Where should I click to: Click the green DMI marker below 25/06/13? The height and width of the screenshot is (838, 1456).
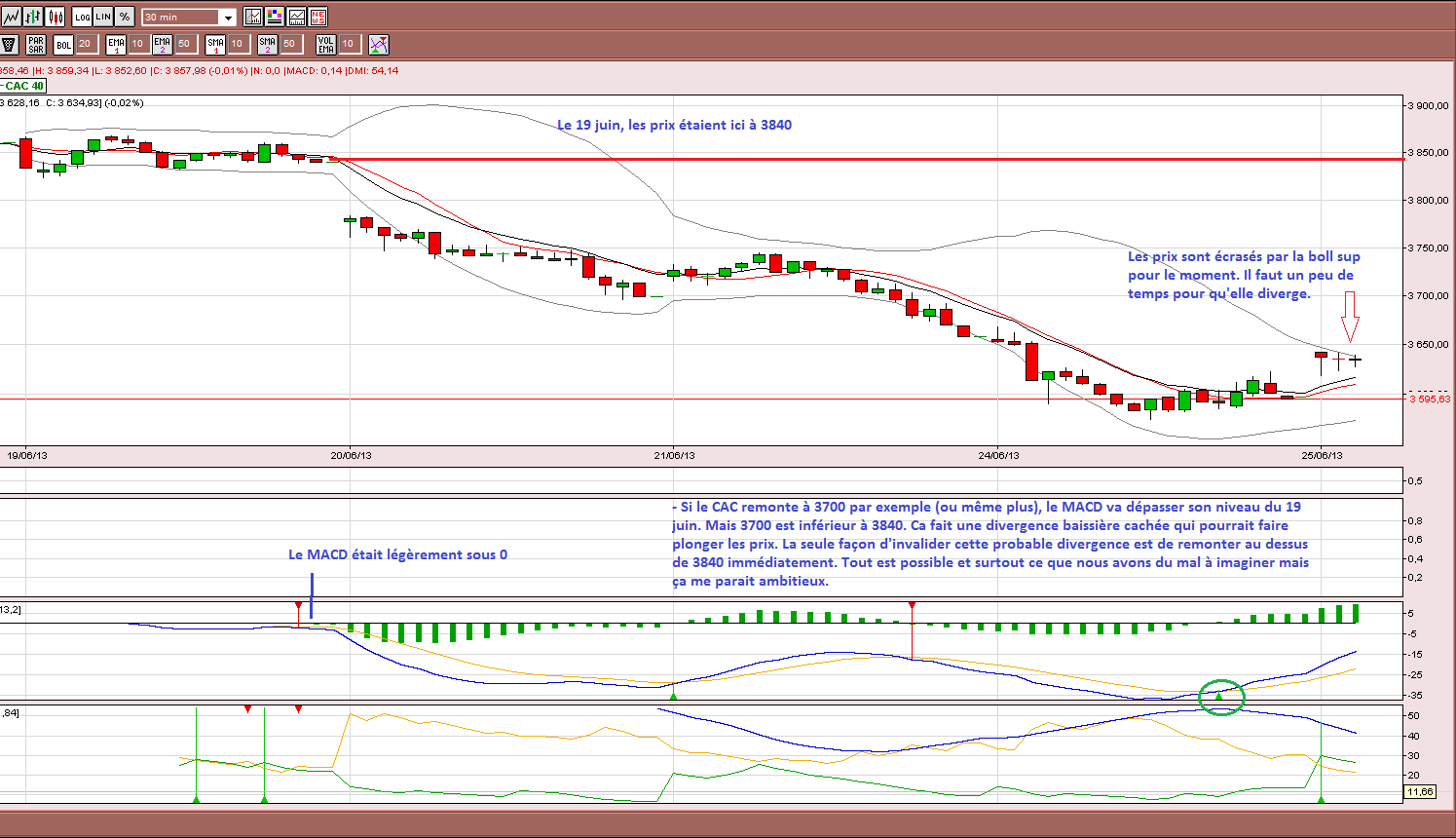pyautogui.click(x=1321, y=799)
